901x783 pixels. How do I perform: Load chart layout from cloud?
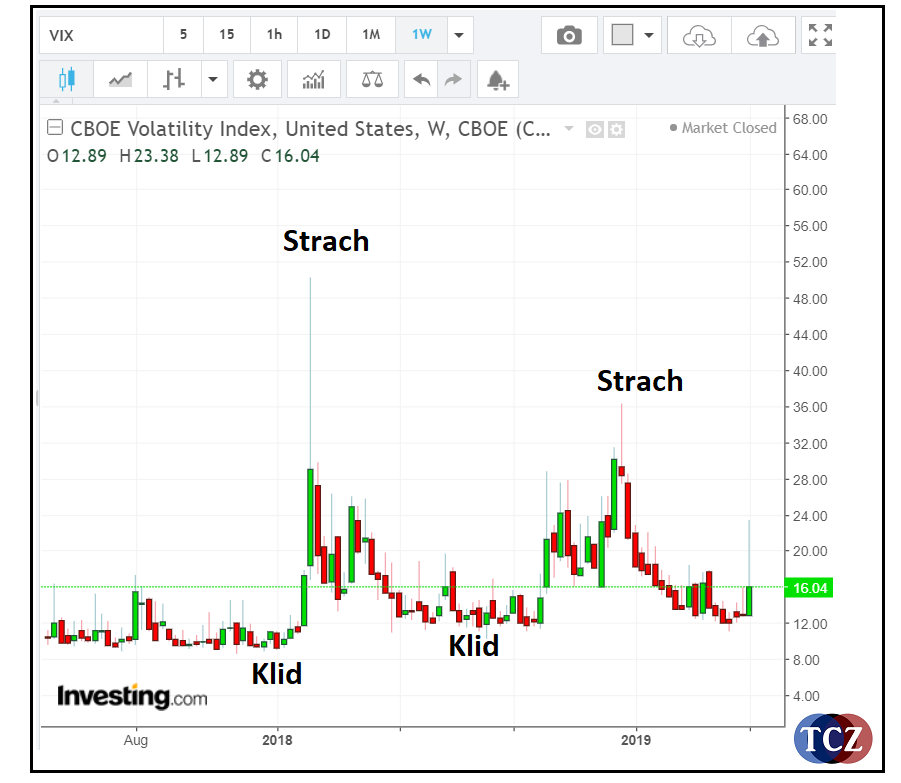tap(699, 36)
